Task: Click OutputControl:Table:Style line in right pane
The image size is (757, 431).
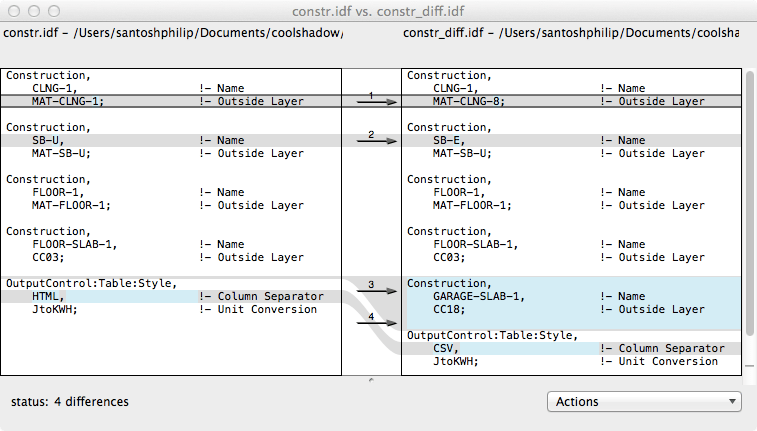Action: tap(572, 335)
